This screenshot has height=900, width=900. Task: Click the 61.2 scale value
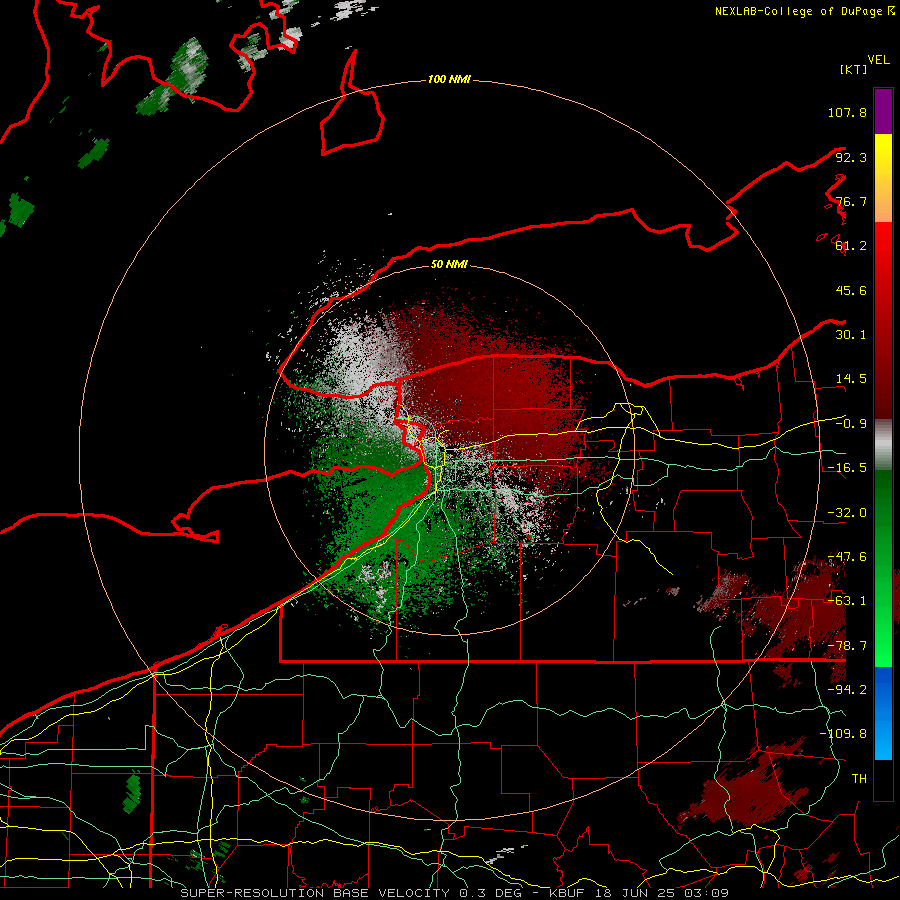pos(851,246)
